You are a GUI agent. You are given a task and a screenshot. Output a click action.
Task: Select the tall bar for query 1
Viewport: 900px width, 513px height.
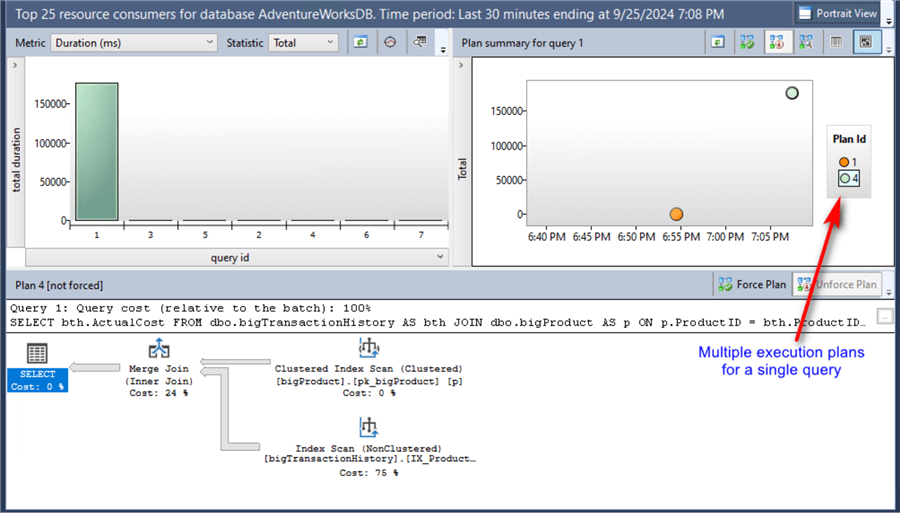tap(96, 151)
